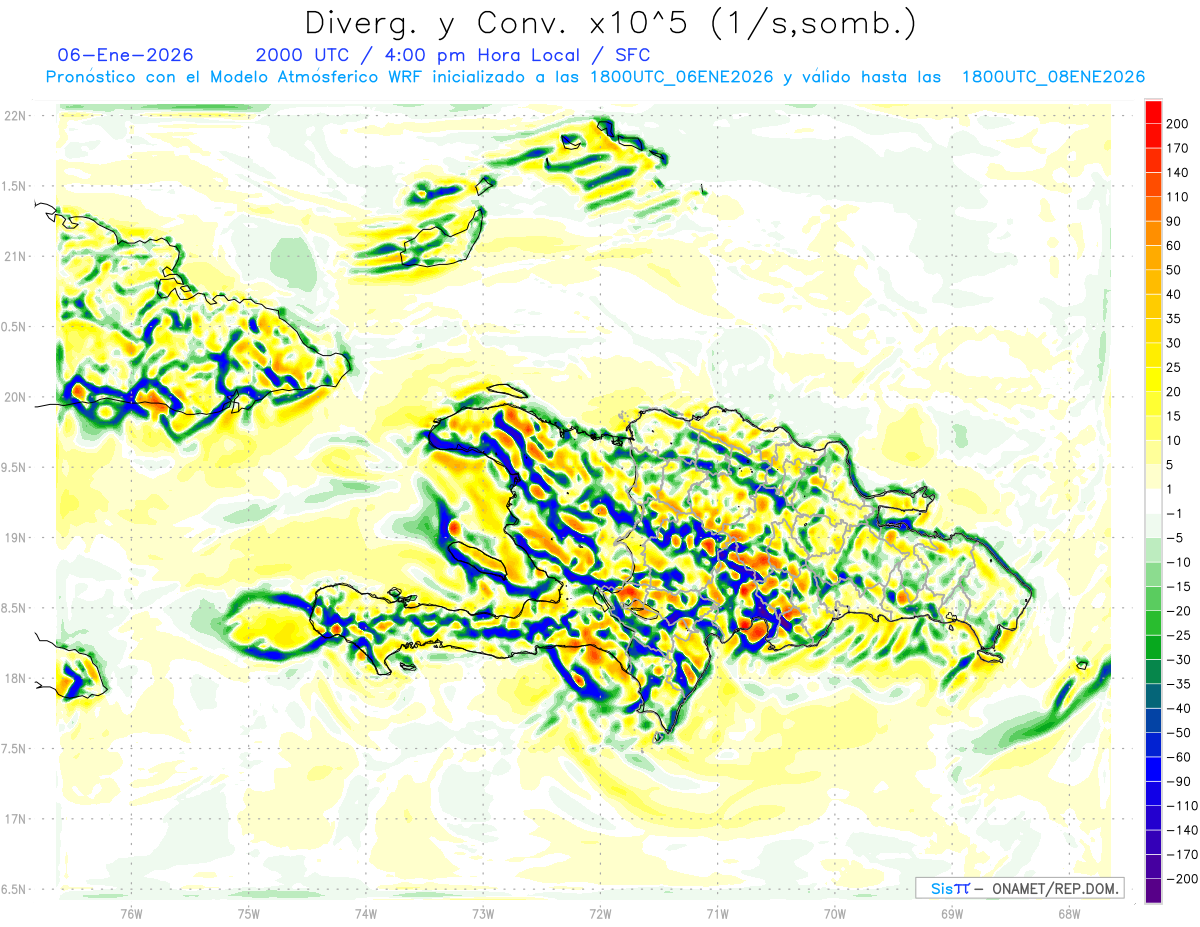Click the '70W' longitude label
Screen dimensions: 1200x927
point(835,913)
